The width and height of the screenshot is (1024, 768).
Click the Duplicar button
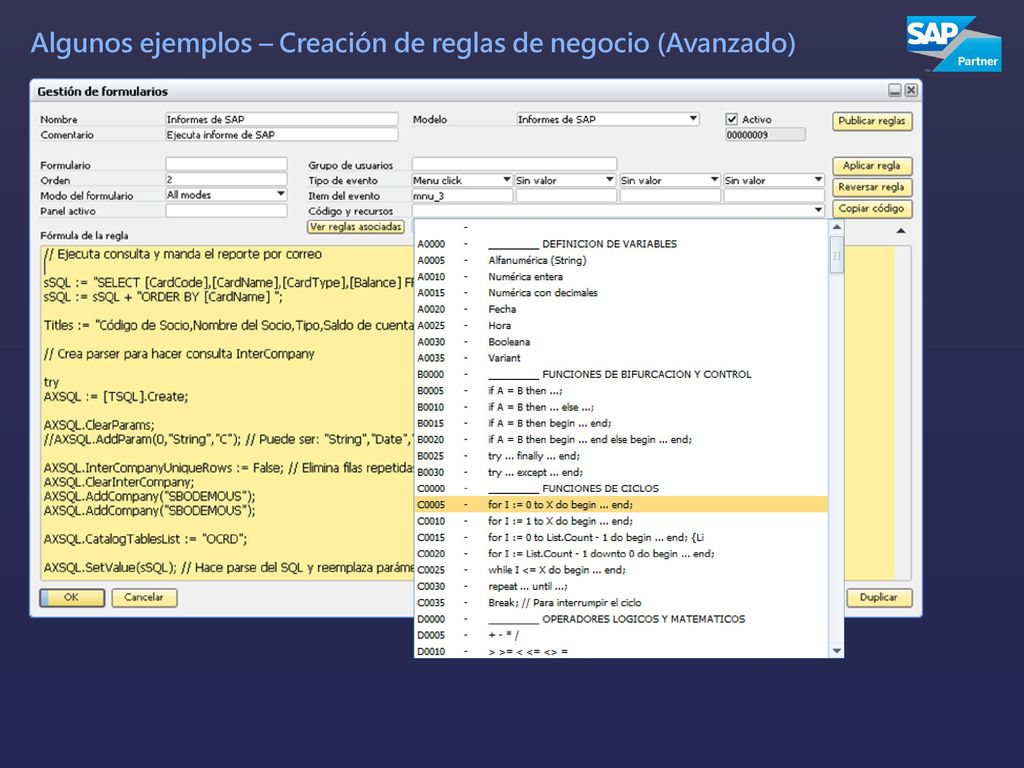click(x=878, y=598)
